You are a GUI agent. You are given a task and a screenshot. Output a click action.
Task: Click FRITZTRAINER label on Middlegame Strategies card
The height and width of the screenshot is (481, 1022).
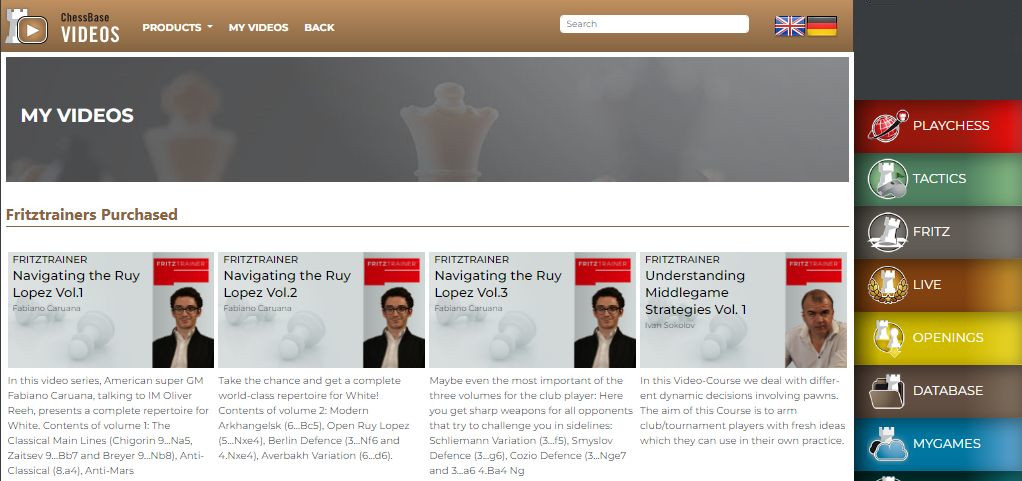coord(682,259)
